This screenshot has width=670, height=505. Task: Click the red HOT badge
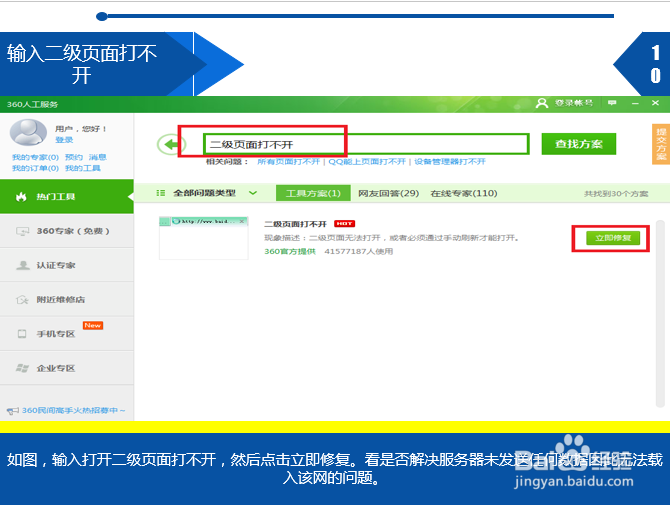point(344,223)
